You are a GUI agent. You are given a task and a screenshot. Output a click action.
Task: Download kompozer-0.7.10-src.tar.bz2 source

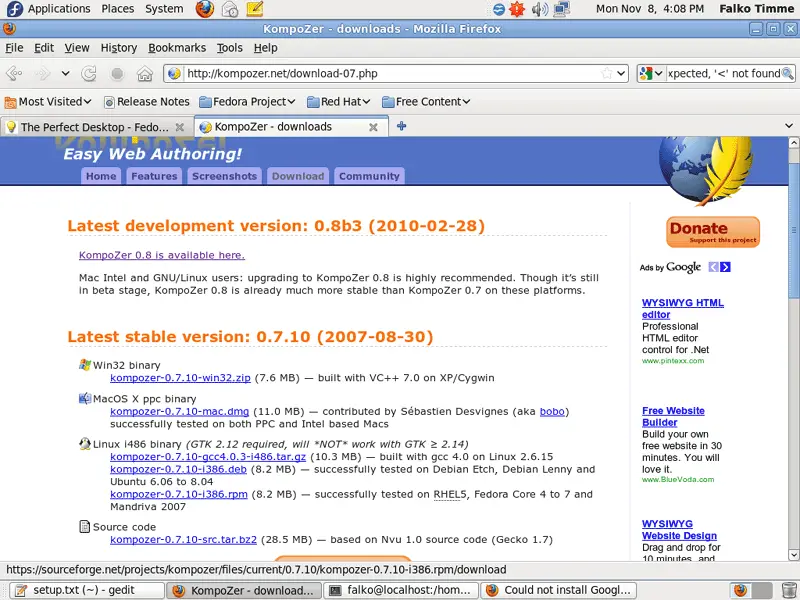(x=183, y=540)
